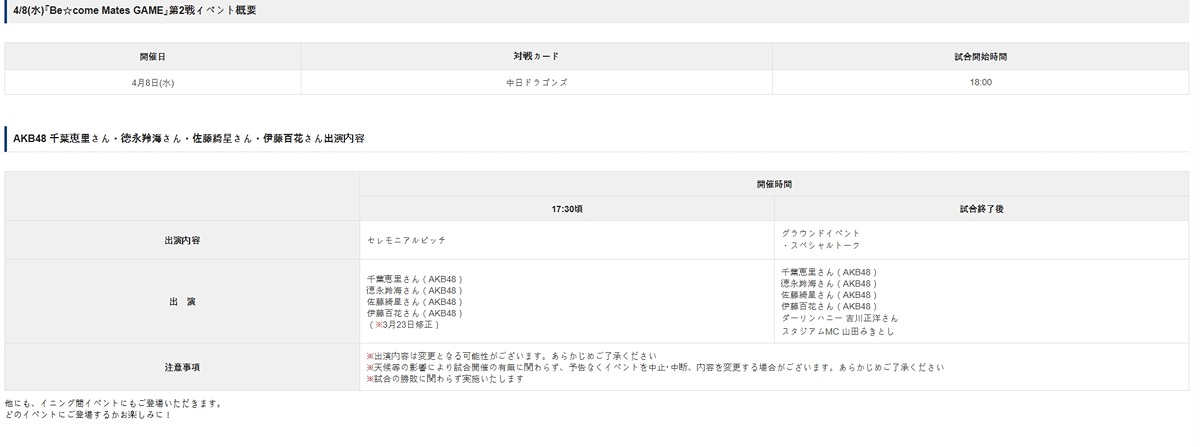The image size is (1200, 447).
Task: Select the セレモニアルピッチ text
Action: [407, 241]
